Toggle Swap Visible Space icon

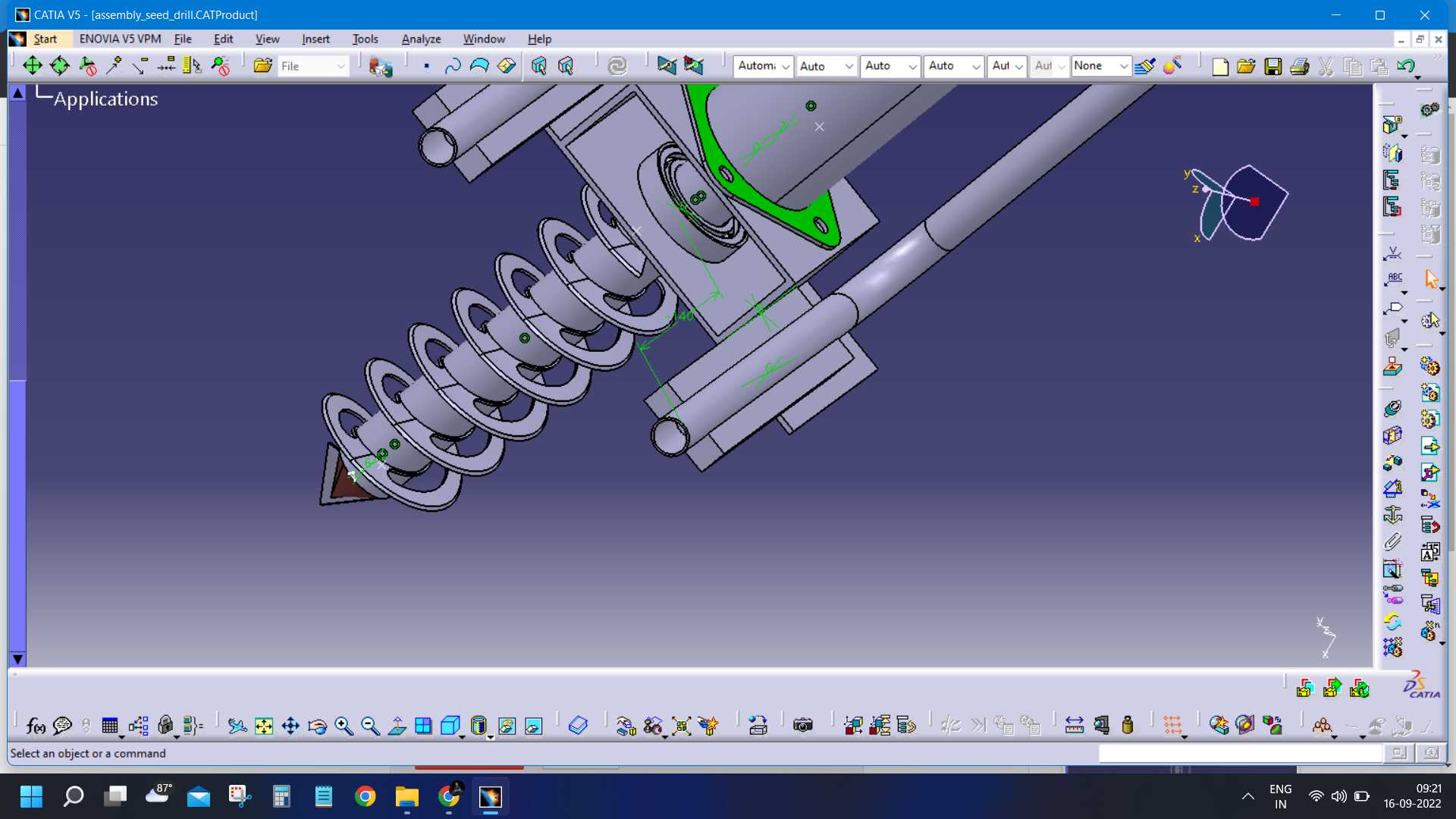tap(534, 726)
